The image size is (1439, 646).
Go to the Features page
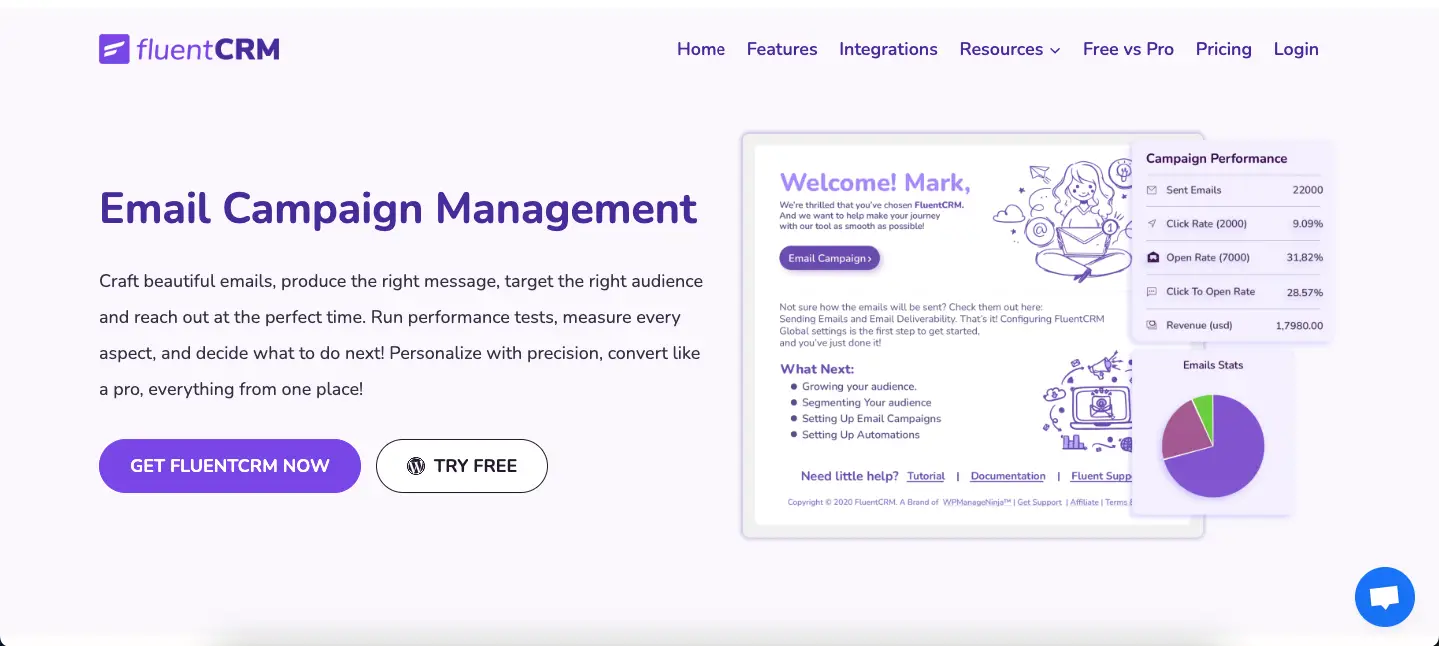[x=782, y=49]
